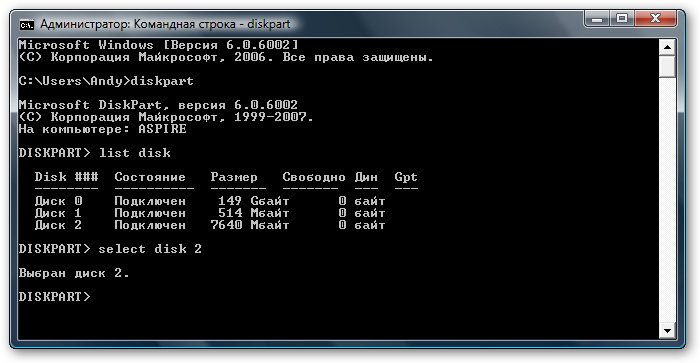700x363 pixels.
Task: Click '0 байт' free space for Диск 0
Action: click(362, 201)
